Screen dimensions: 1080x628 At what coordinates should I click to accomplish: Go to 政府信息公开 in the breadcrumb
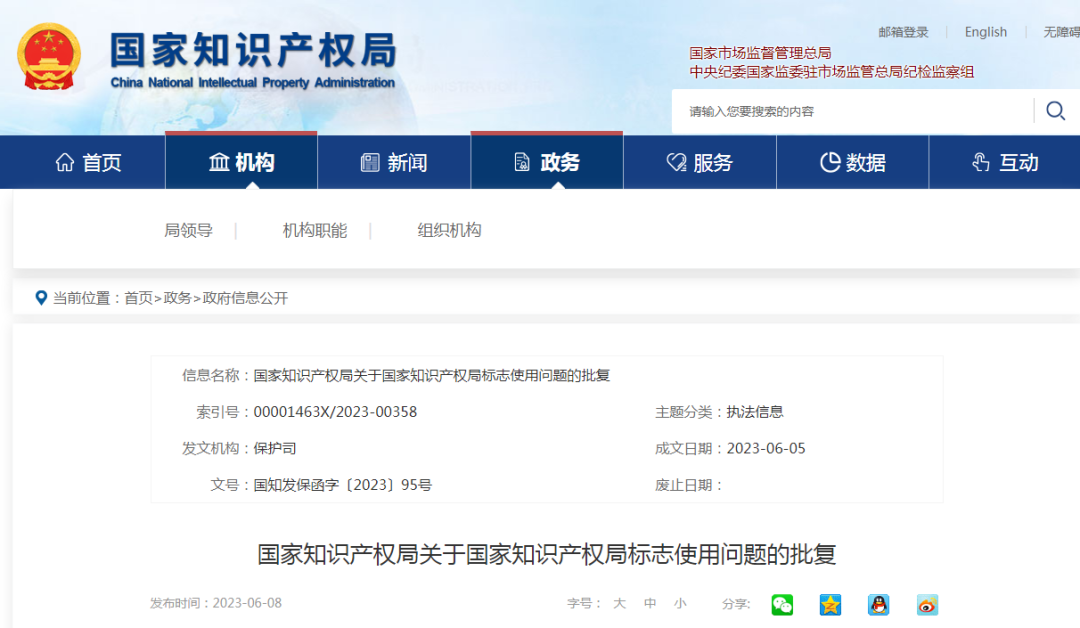pos(245,298)
